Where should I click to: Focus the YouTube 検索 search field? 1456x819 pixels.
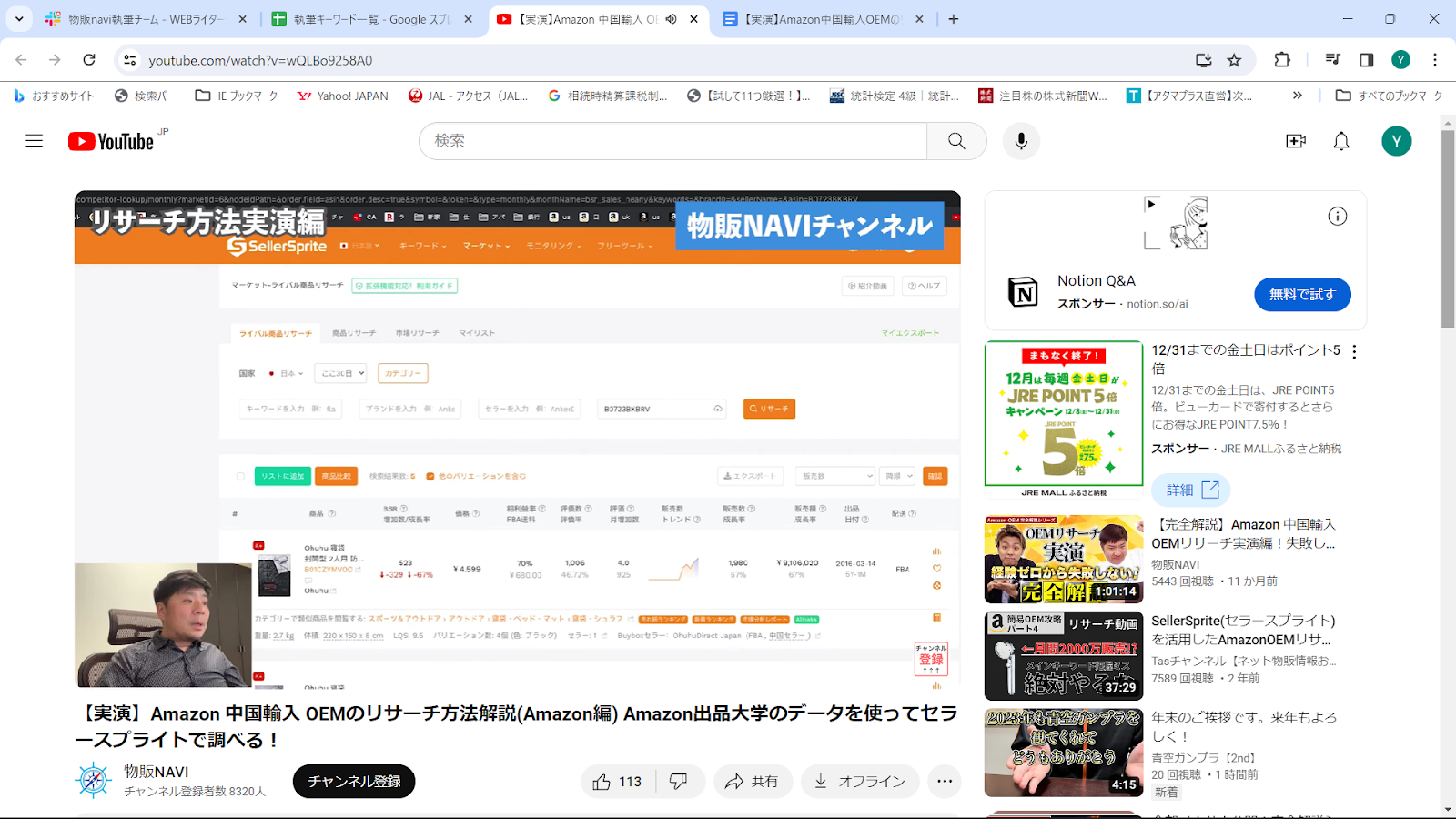pos(672,141)
